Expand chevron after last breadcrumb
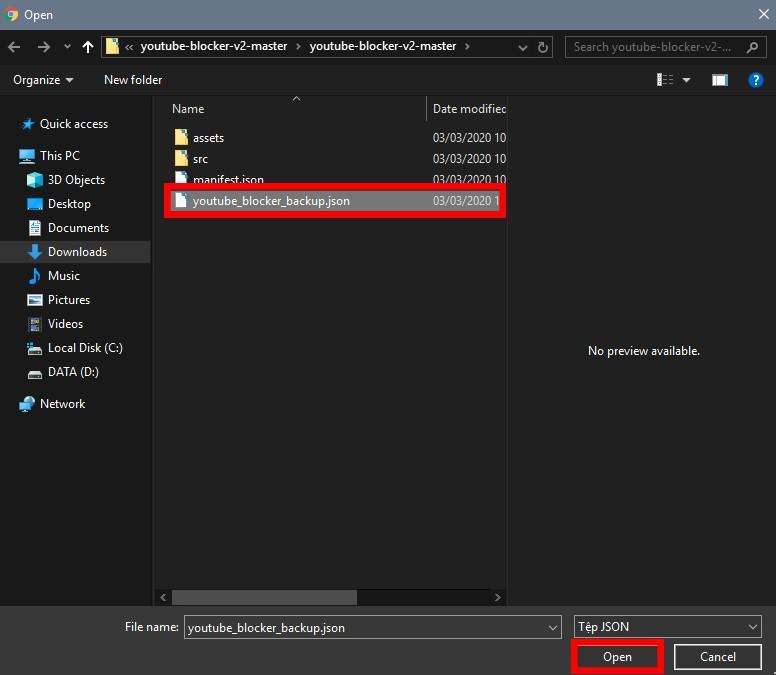 (467, 47)
